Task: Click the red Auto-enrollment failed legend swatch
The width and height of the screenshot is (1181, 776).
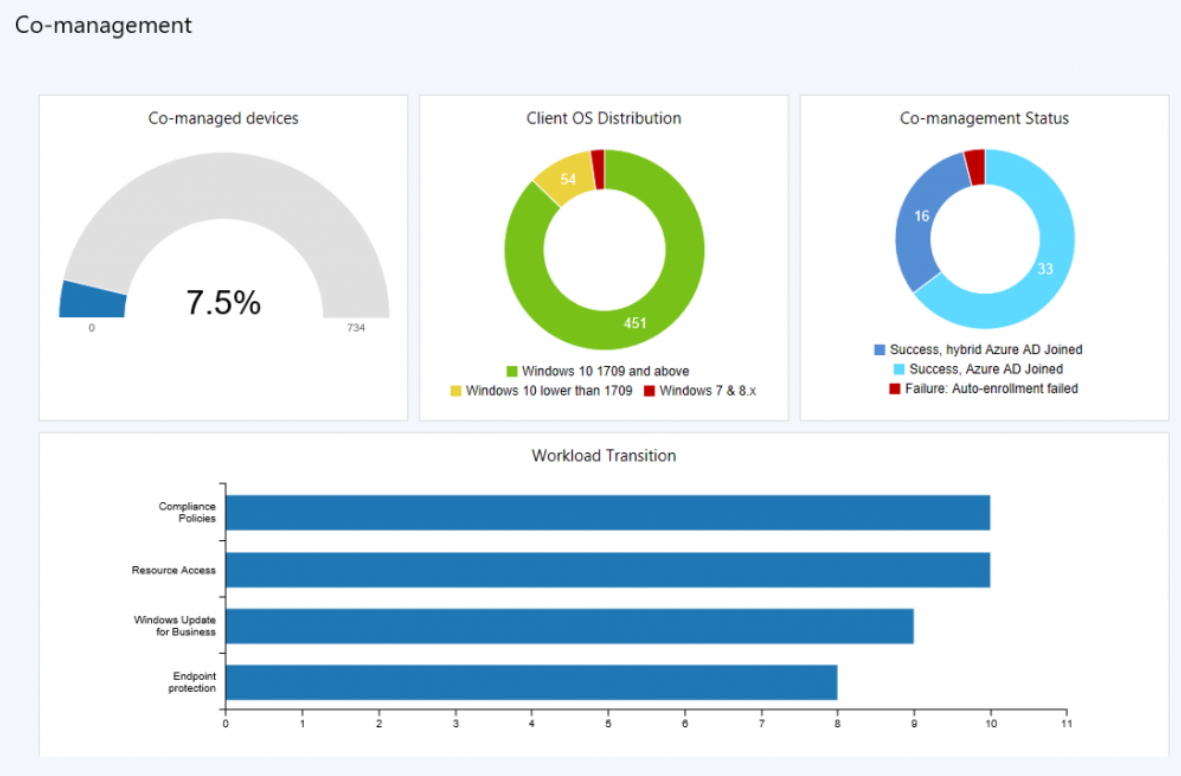Action: pos(895,389)
